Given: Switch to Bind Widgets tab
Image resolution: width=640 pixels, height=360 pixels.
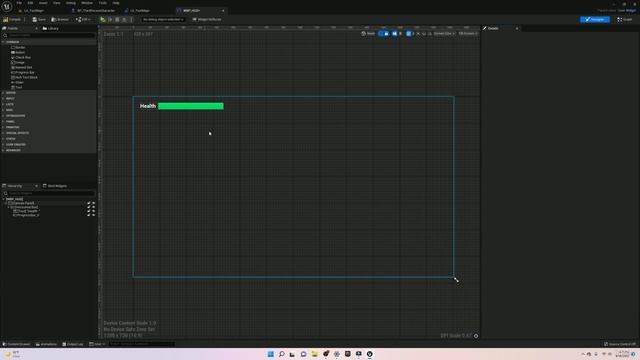Looking at the screenshot, I should click(x=55, y=186).
